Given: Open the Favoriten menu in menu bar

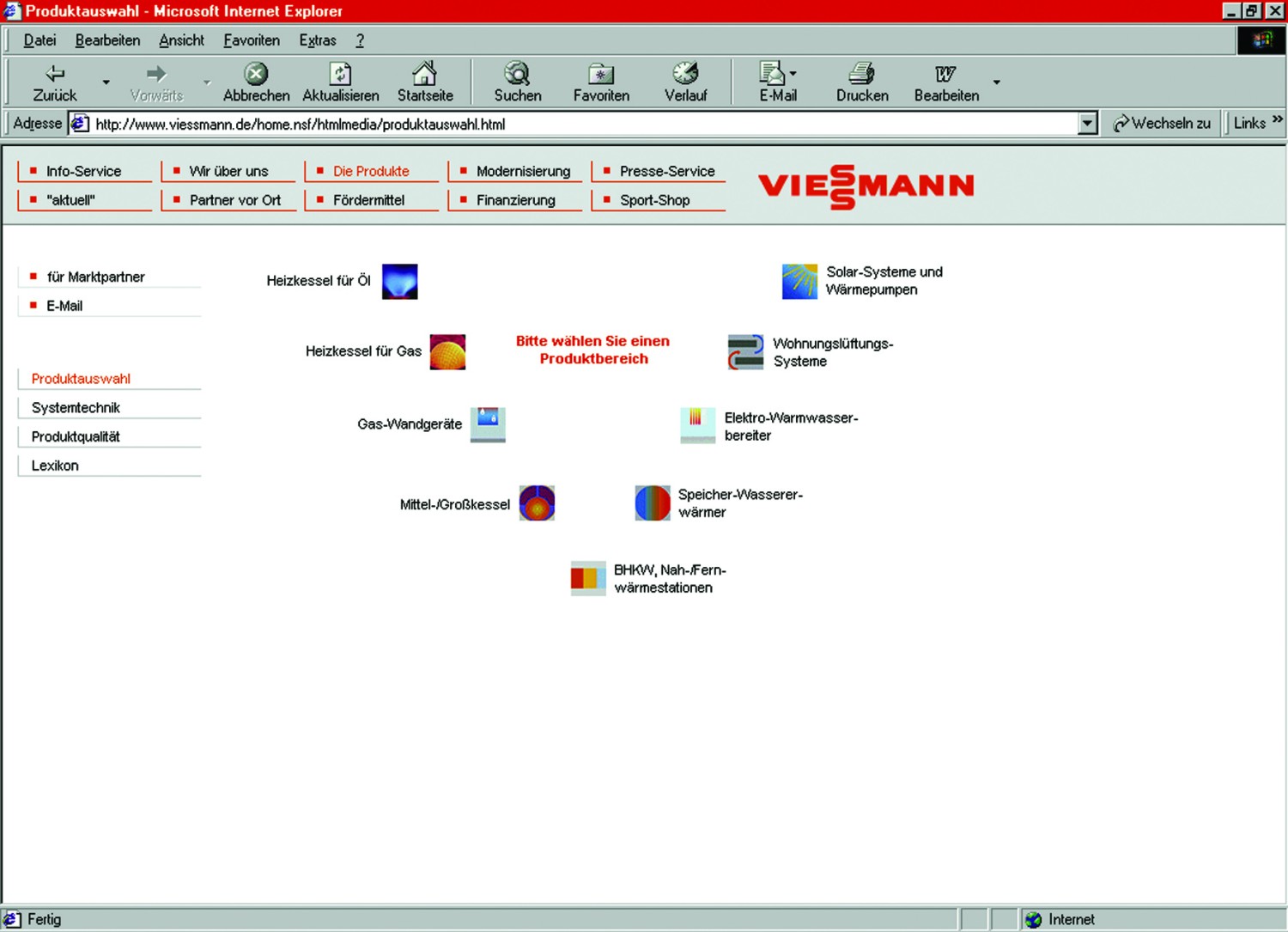Looking at the screenshot, I should [x=252, y=40].
